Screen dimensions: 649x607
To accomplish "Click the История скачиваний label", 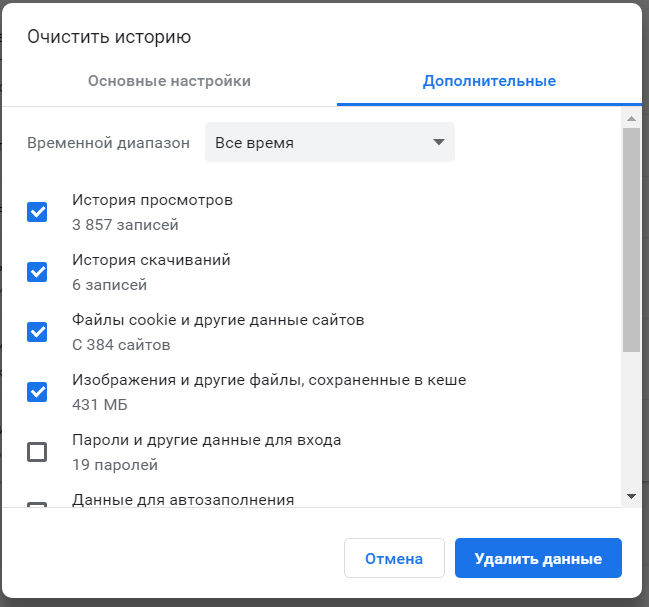I will tap(151, 260).
